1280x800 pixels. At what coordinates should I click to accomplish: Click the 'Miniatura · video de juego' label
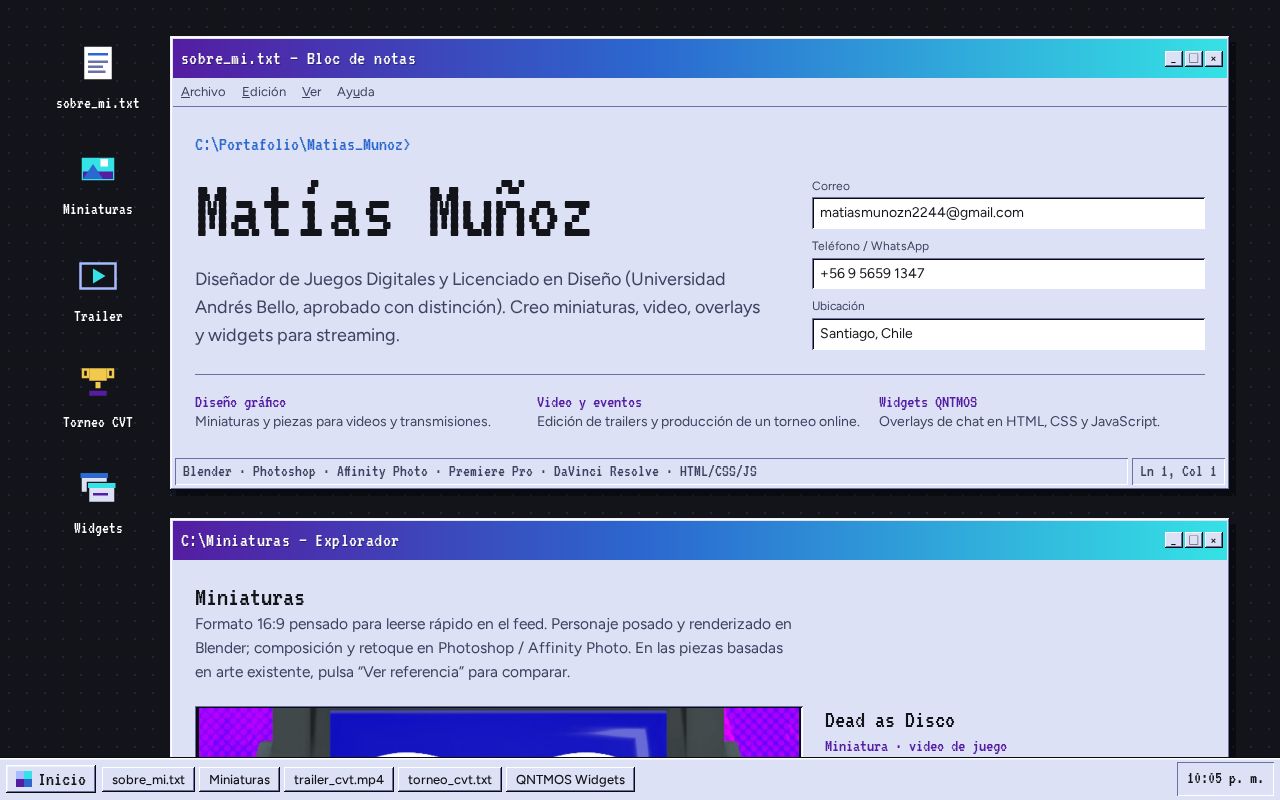coord(916,747)
